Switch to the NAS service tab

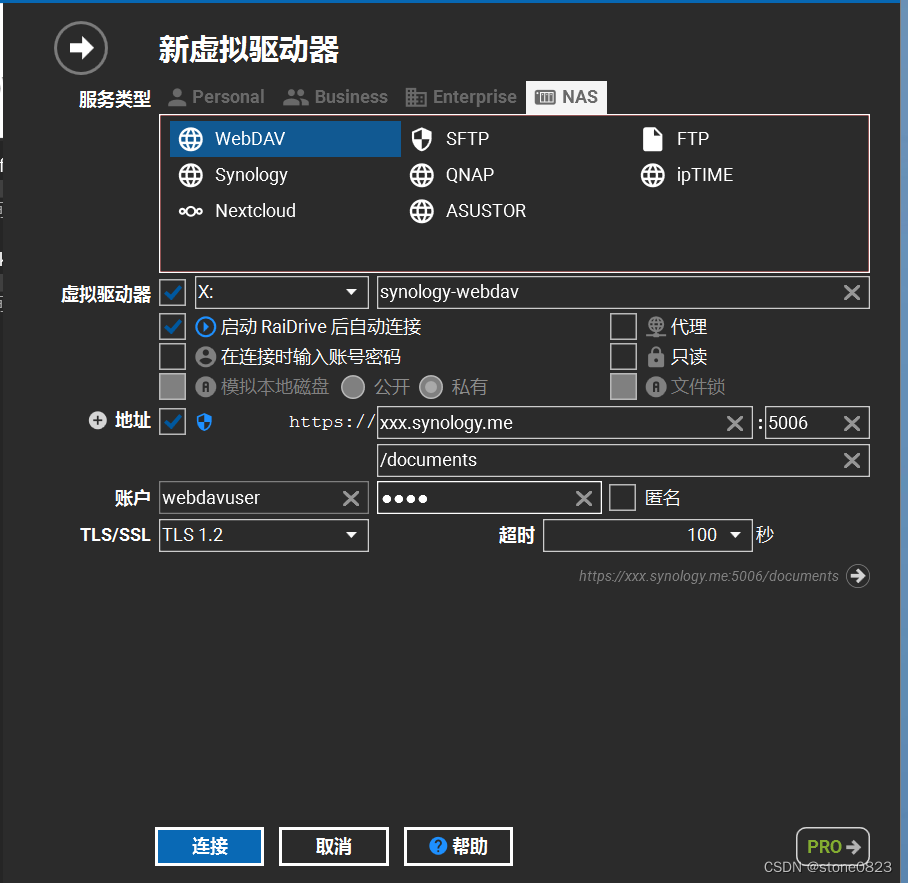pyautogui.click(x=566, y=97)
